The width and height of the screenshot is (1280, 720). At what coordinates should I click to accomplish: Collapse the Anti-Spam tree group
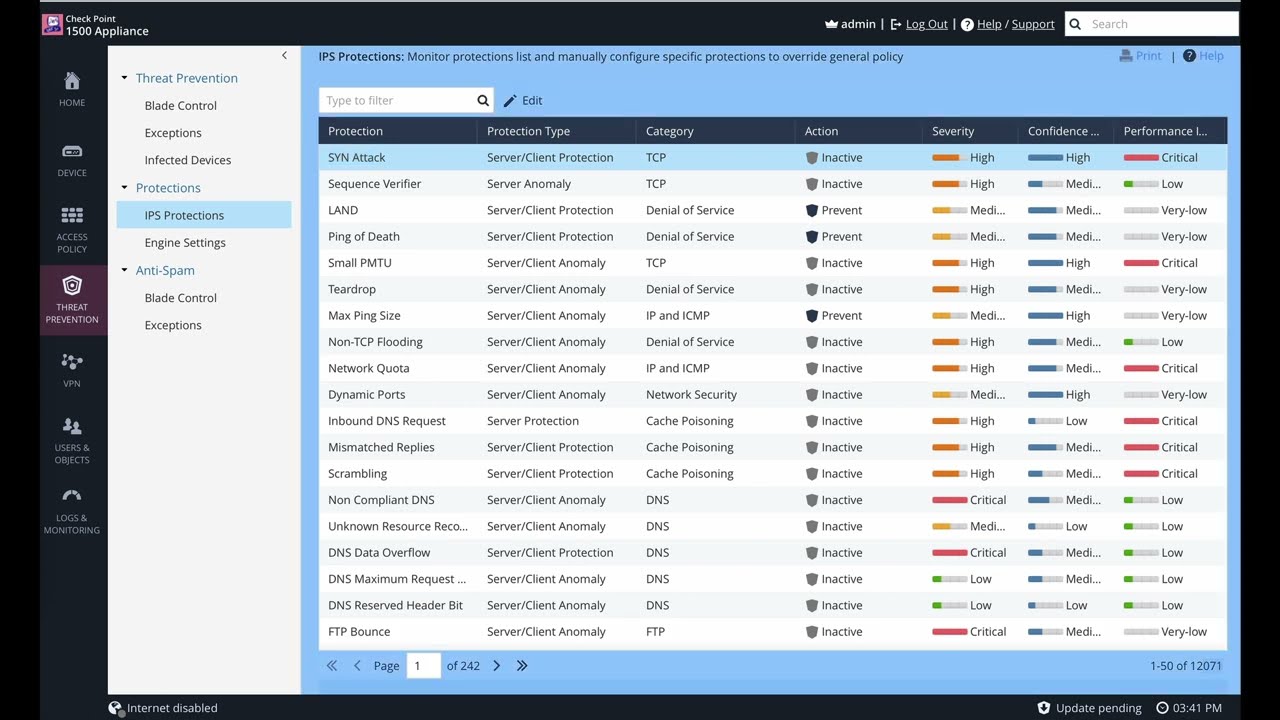tap(125, 271)
